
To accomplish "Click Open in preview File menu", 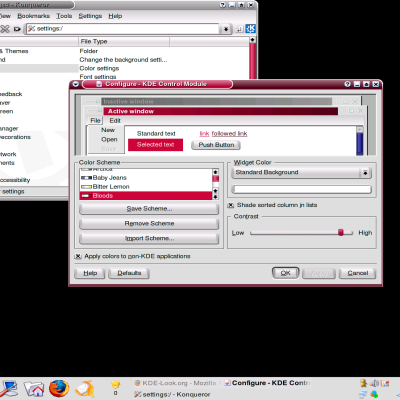I will tap(109, 140).
